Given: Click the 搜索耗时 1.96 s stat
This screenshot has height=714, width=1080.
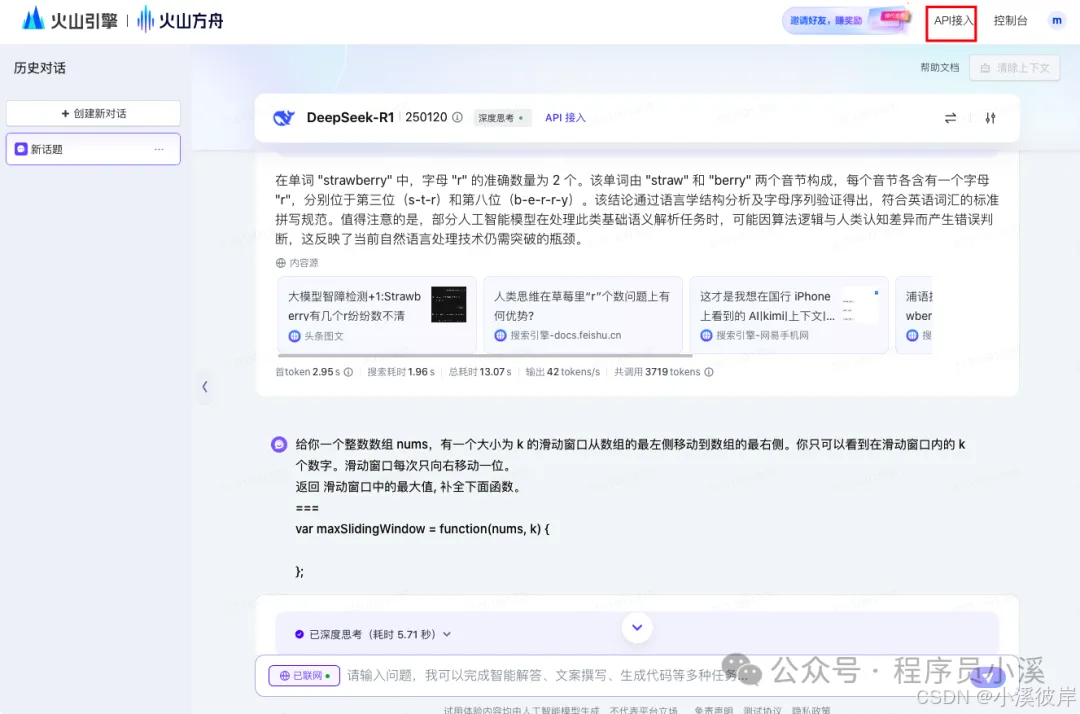Looking at the screenshot, I should tap(401, 372).
